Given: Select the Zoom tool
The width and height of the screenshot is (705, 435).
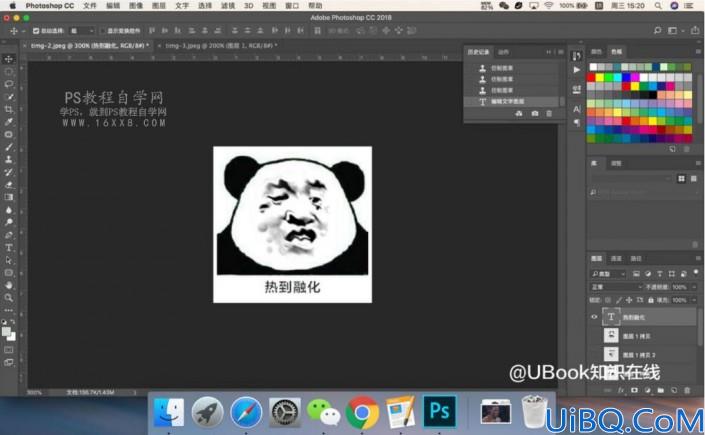Looking at the screenshot, I should 9,298.
